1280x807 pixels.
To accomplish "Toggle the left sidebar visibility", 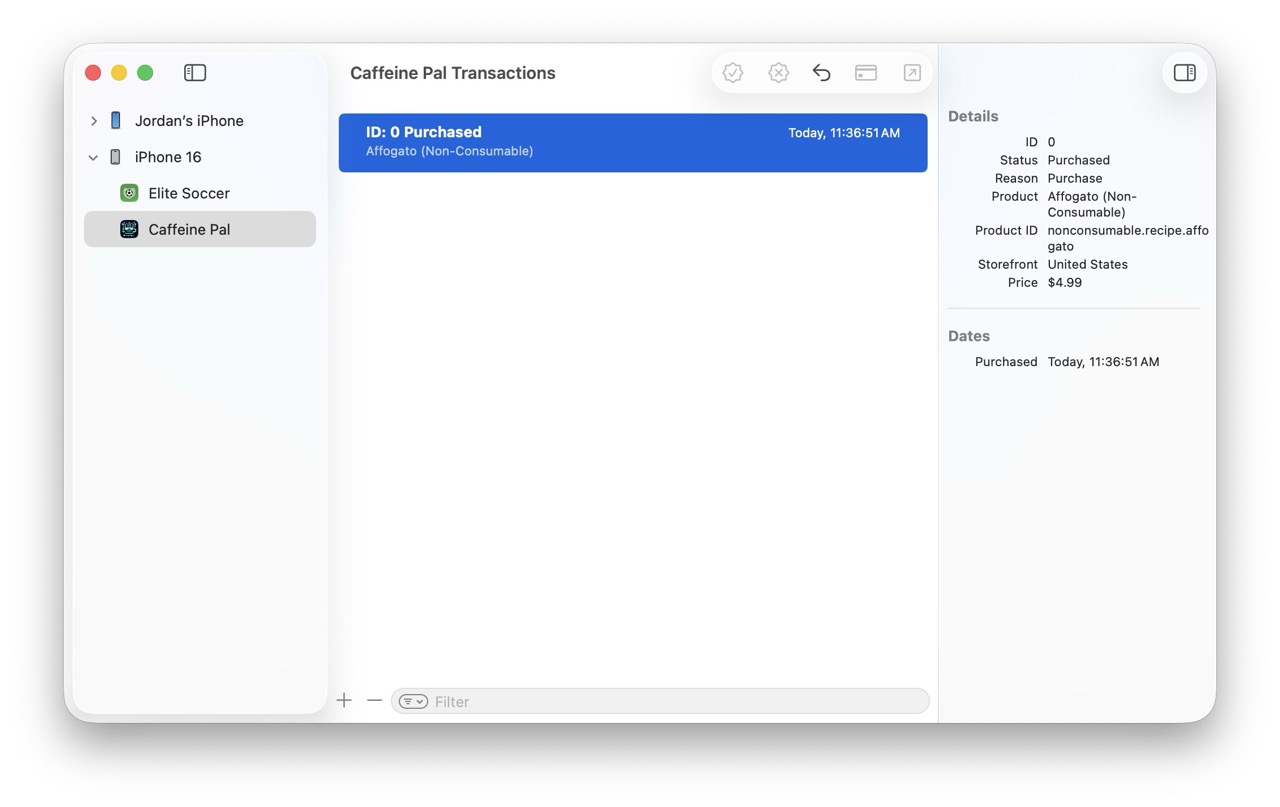I will [x=195, y=73].
